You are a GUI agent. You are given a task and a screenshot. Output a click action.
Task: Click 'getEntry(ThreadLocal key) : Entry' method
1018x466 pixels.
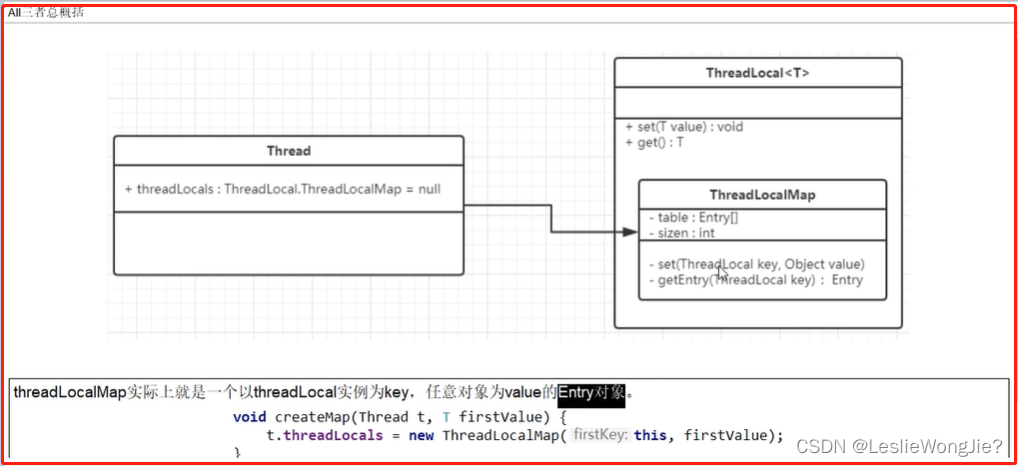756,280
